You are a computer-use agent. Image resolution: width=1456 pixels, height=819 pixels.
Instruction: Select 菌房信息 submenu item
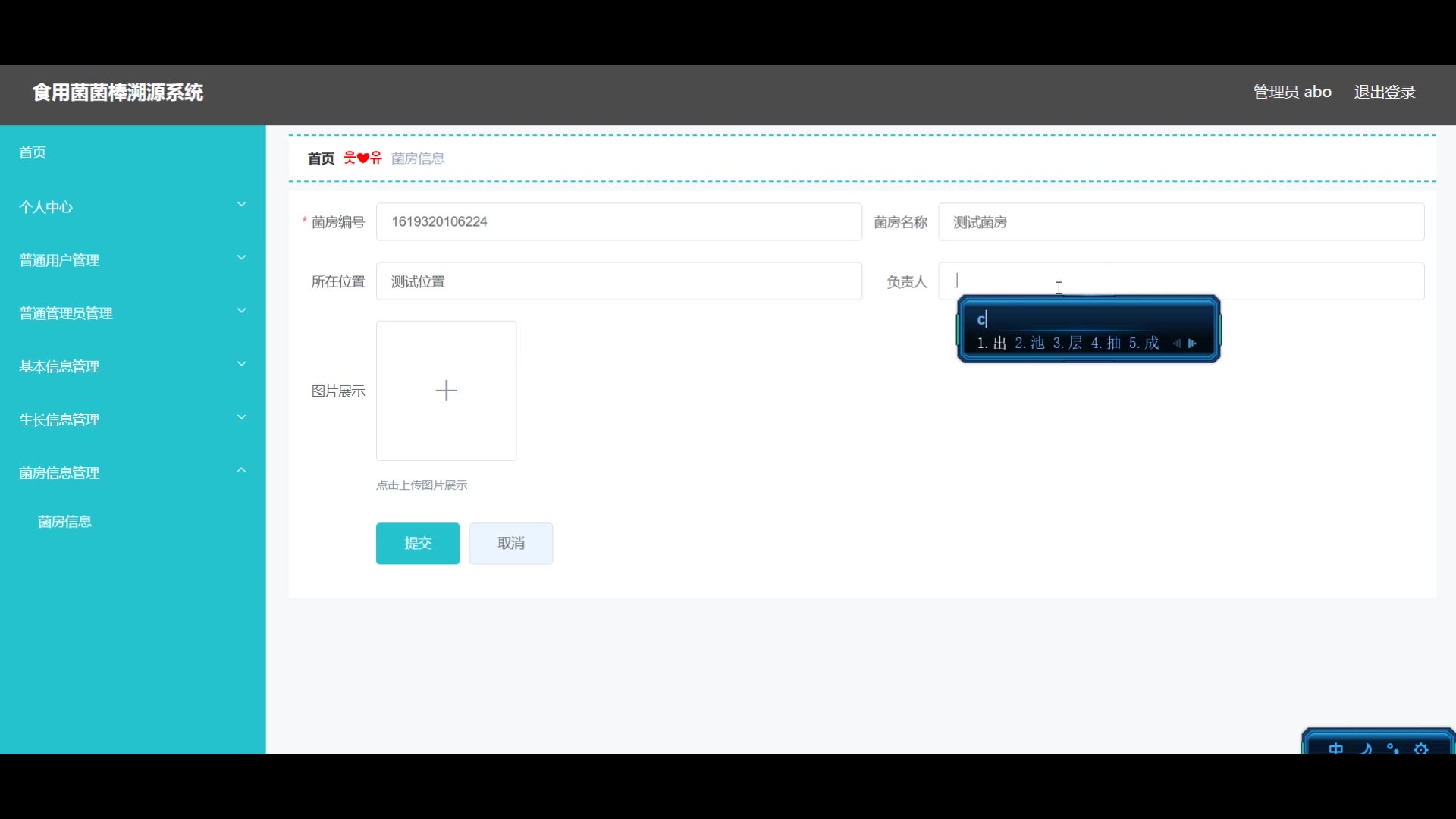click(65, 522)
